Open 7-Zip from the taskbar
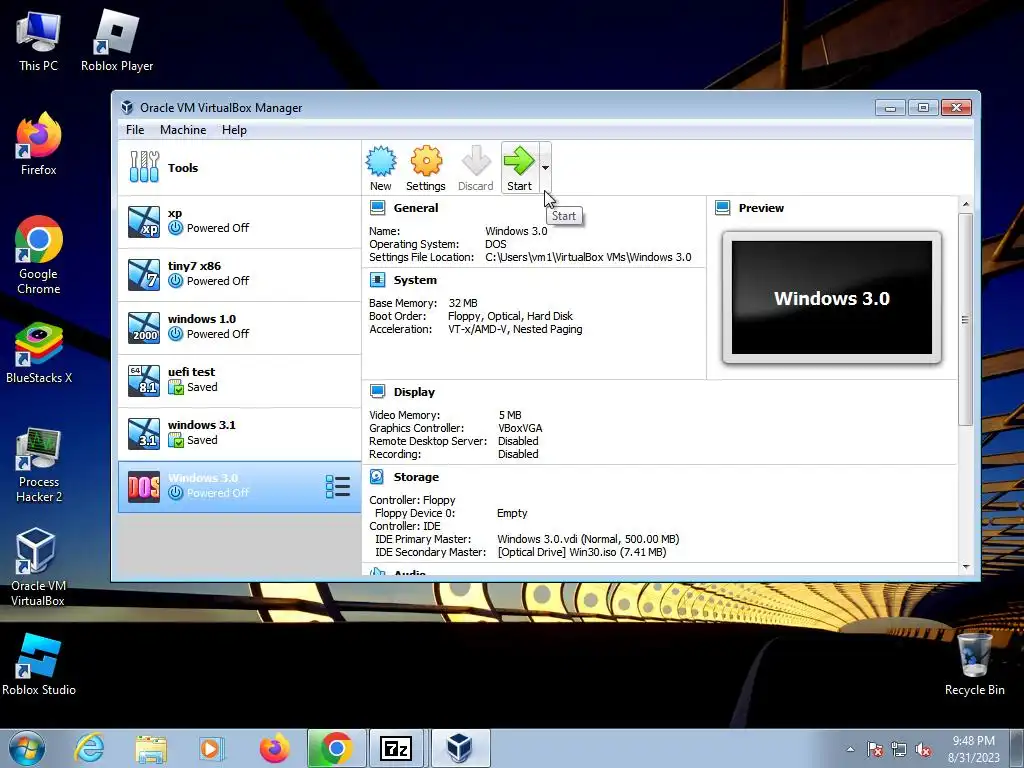Screen dimensions: 1024x768 (x=396, y=748)
